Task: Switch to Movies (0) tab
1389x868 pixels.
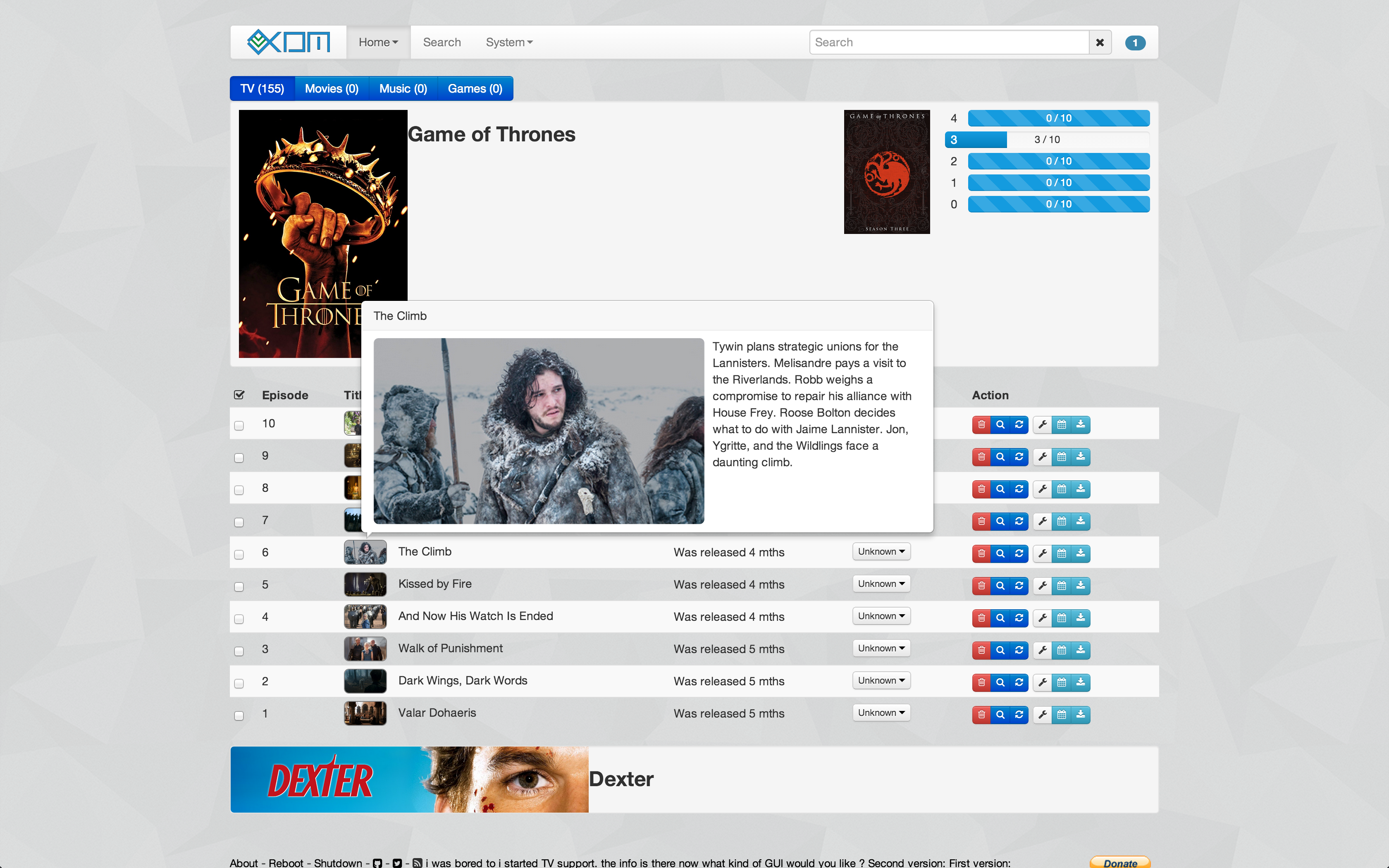Action: pos(332,88)
